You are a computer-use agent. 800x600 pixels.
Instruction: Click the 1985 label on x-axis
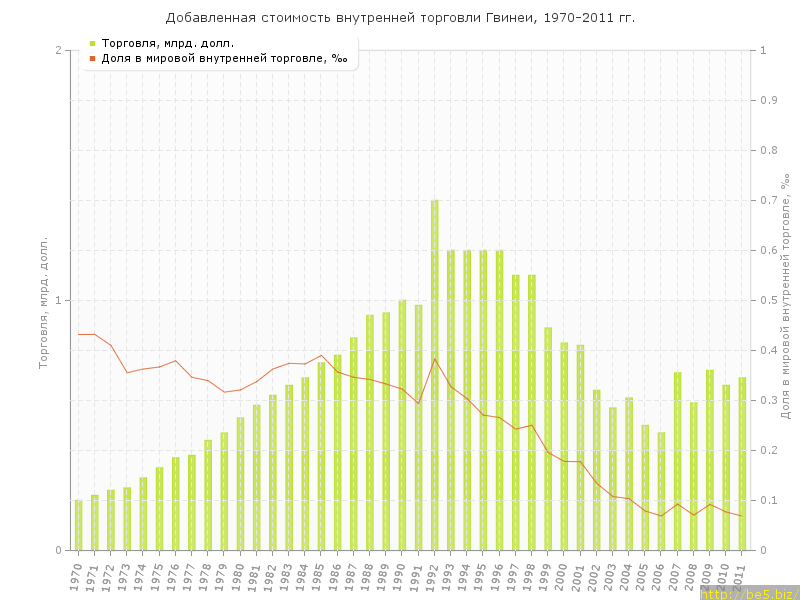319,578
